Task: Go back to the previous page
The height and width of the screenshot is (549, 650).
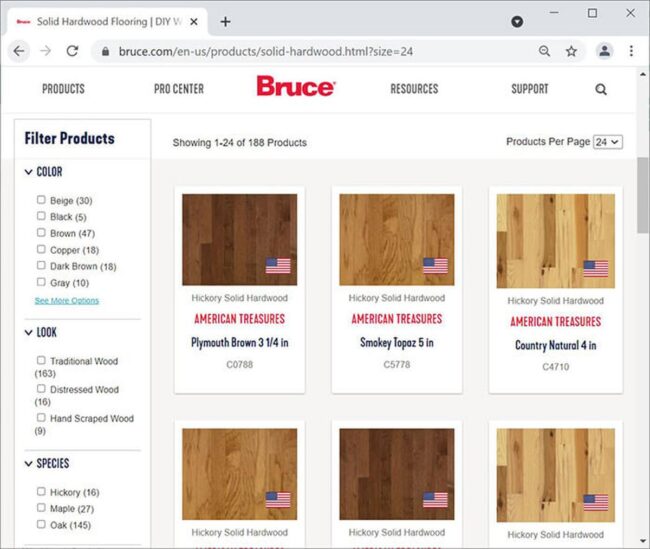Action: [19, 51]
